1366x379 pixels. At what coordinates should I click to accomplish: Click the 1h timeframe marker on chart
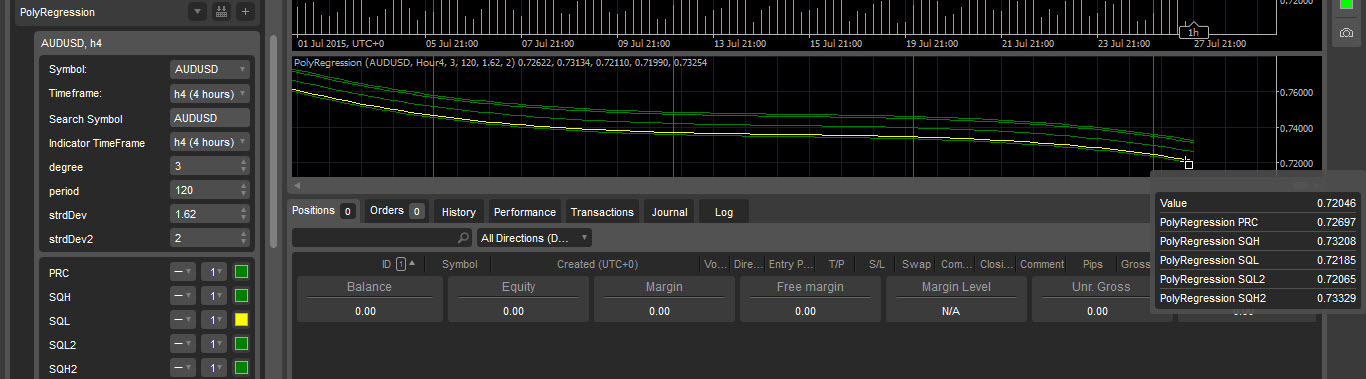click(x=1193, y=33)
